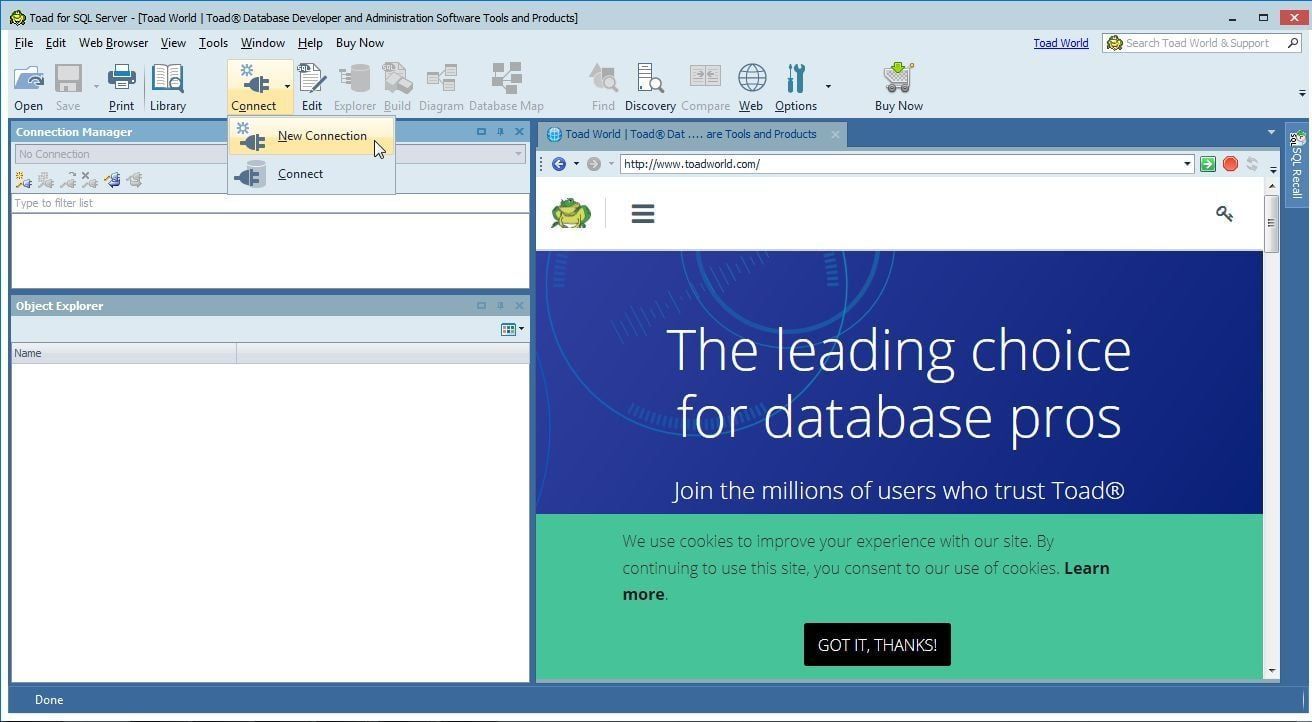This screenshot has width=1312, height=722.
Task: Pin the Connection Manager panel
Action: tap(500, 132)
